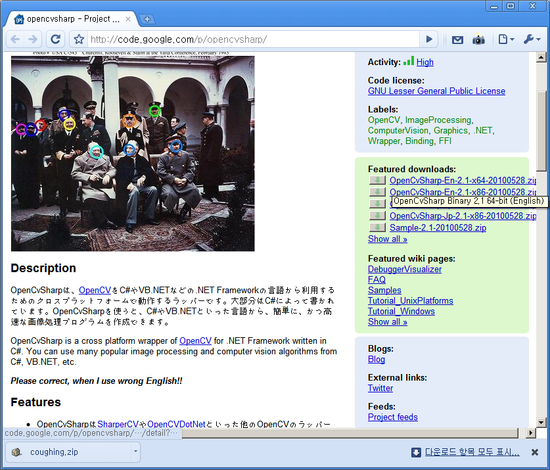Click the face detection sample image
The height and width of the screenshot is (470, 550).
click(x=133, y=153)
